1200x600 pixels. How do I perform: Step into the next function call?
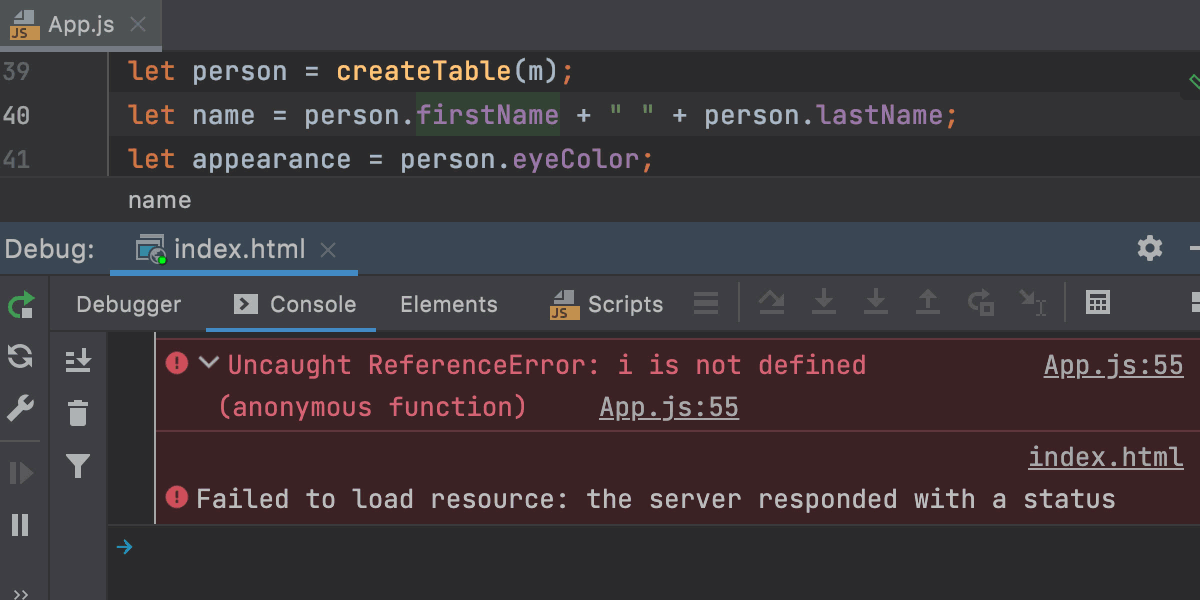[x=824, y=304]
